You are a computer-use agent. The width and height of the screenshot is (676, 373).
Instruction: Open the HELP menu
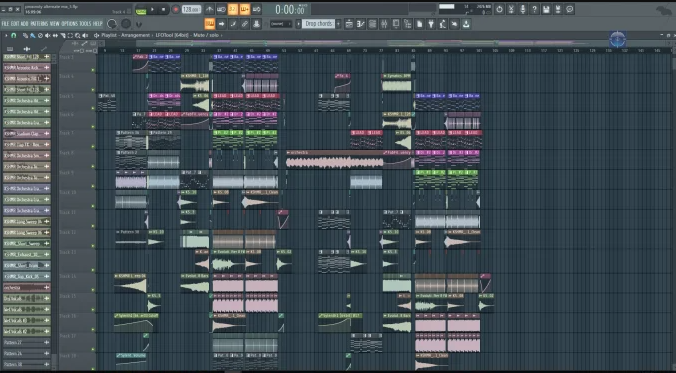[x=98, y=24]
